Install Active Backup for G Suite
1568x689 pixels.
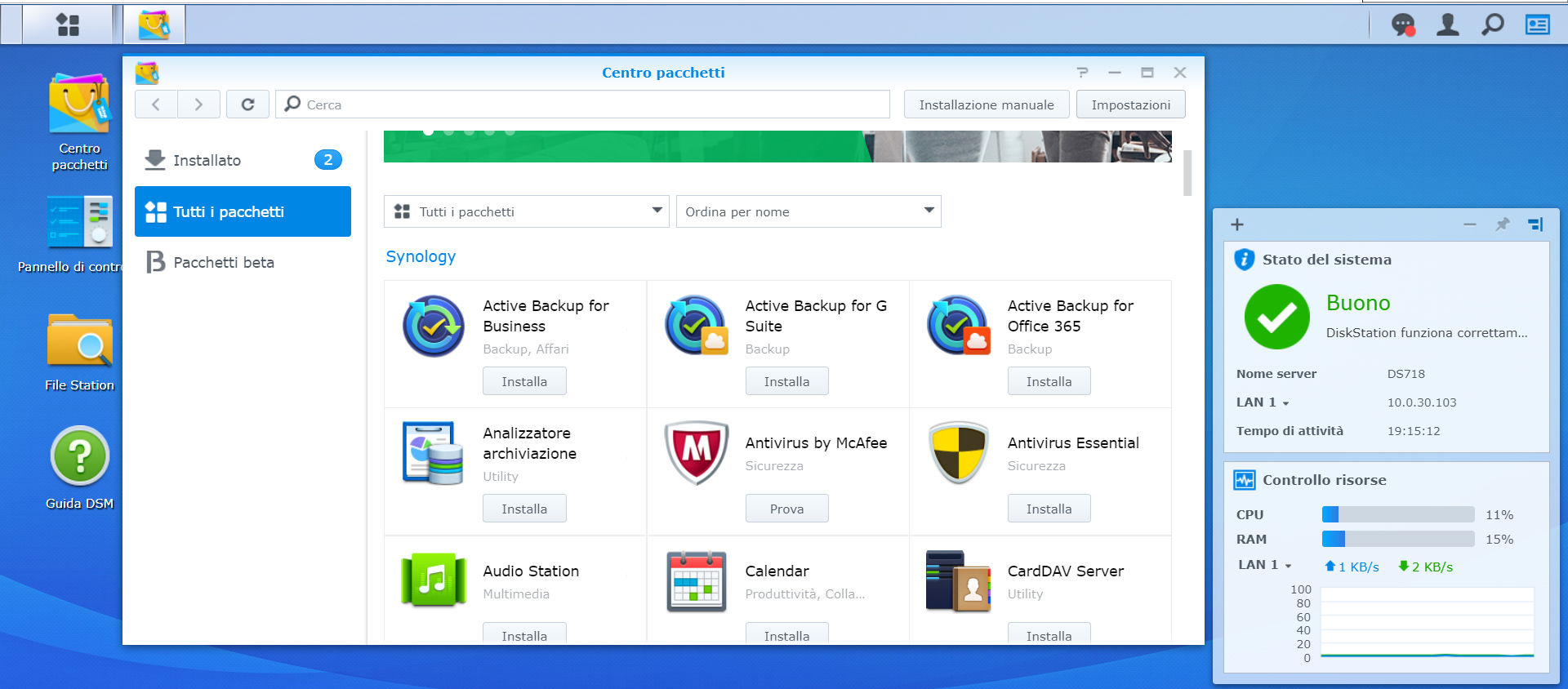787,381
